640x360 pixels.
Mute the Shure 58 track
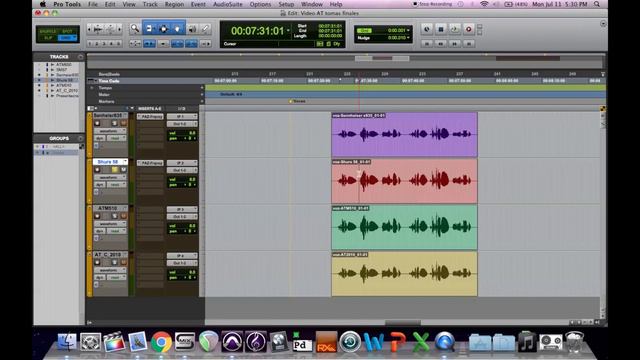[123, 169]
